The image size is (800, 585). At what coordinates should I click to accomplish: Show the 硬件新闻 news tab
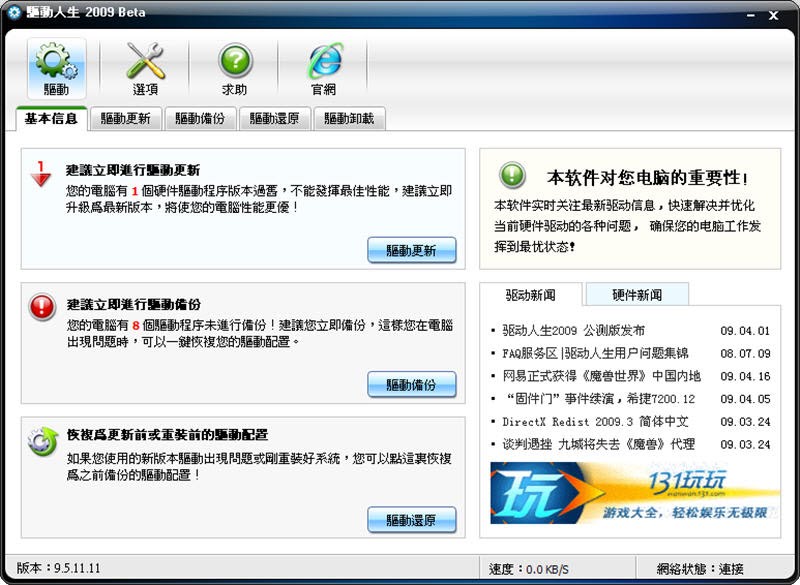coord(637,295)
